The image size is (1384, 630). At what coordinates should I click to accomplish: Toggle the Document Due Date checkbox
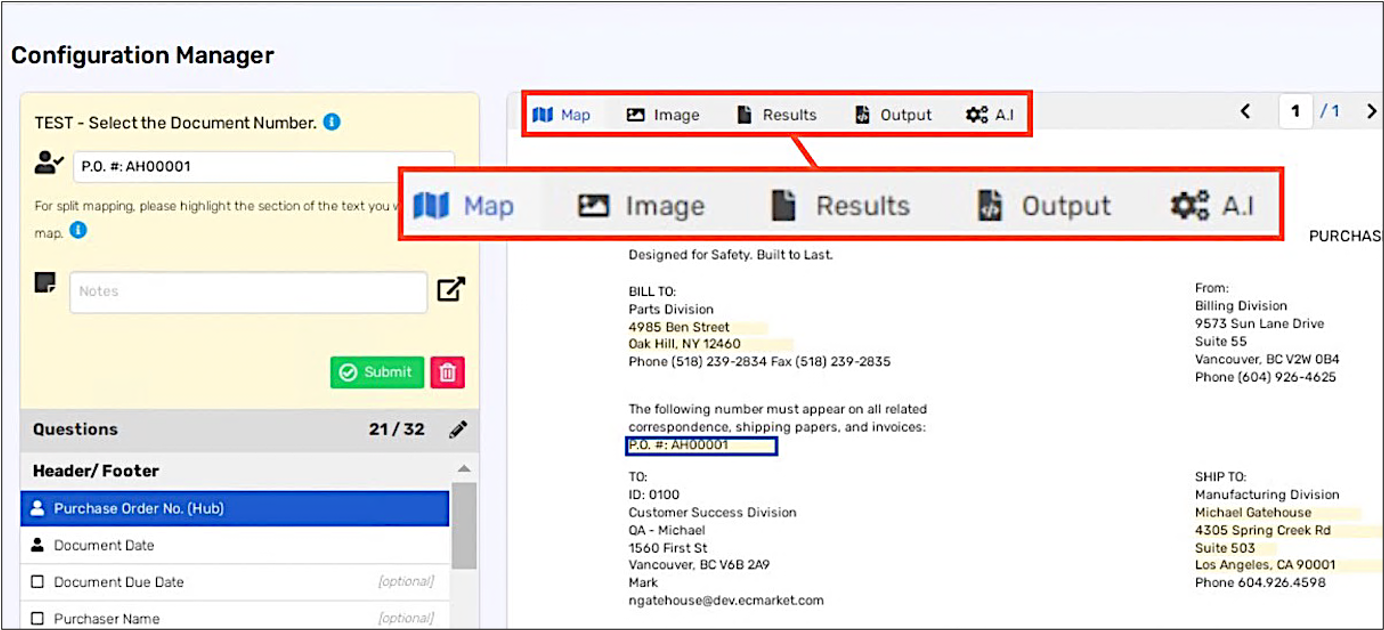tap(38, 582)
